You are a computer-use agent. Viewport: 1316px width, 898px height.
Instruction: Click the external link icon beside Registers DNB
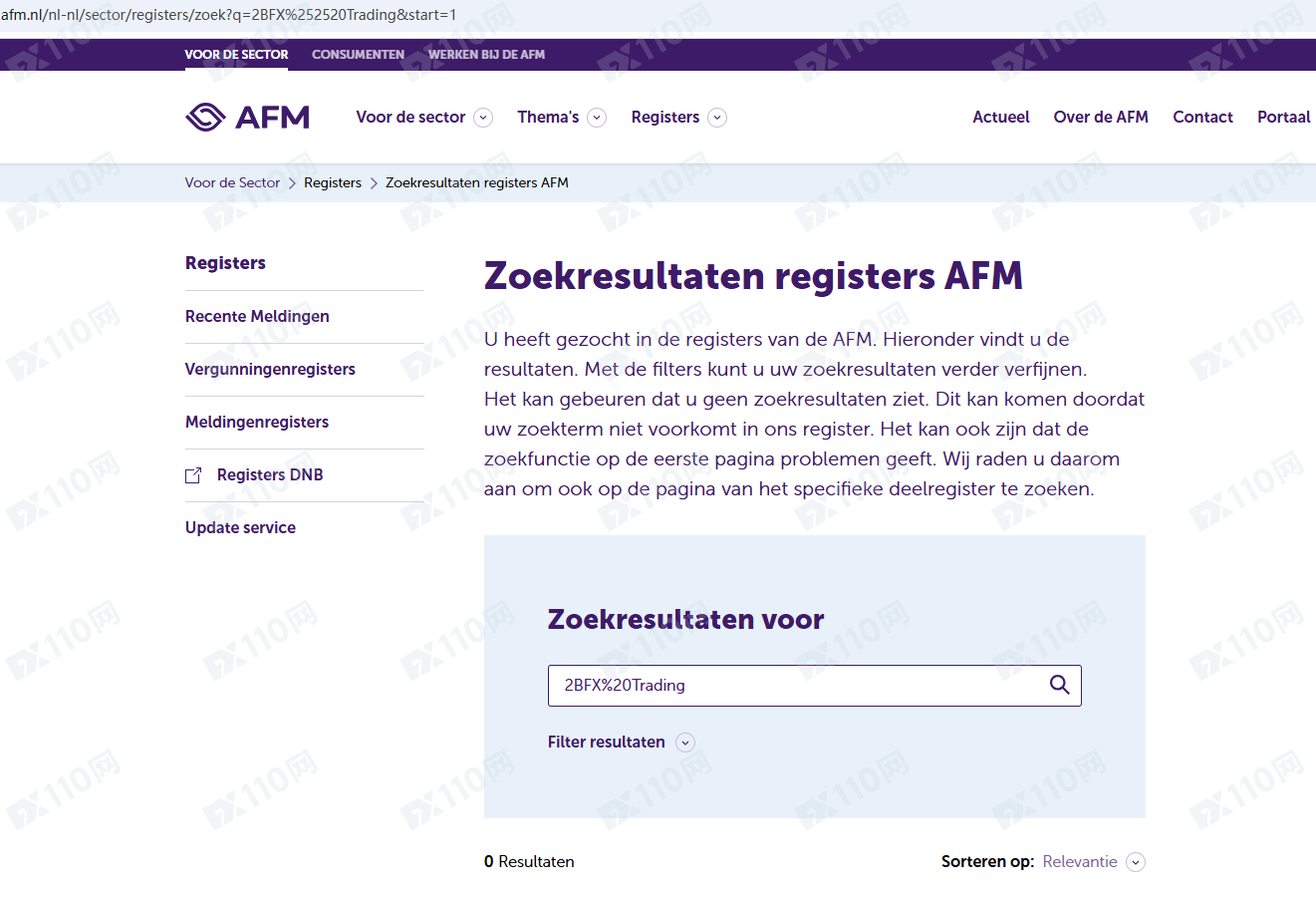193,475
